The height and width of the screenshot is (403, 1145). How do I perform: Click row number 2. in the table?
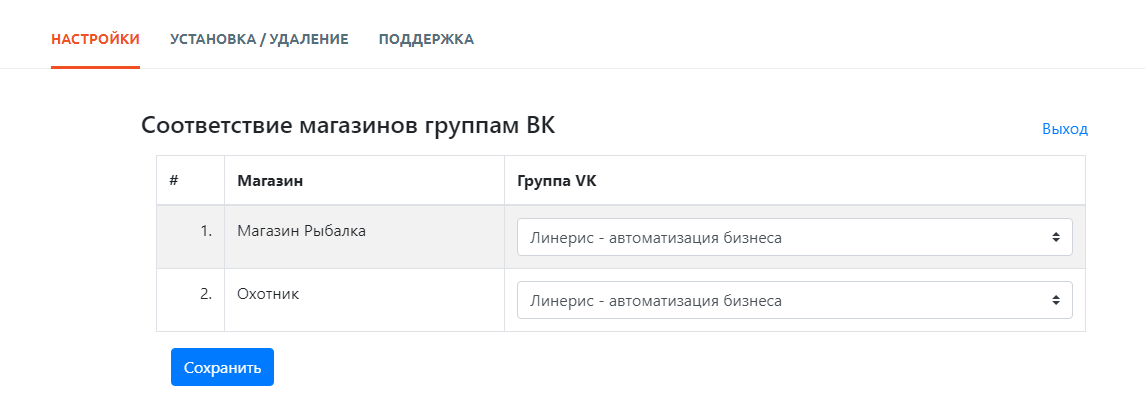click(206, 294)
